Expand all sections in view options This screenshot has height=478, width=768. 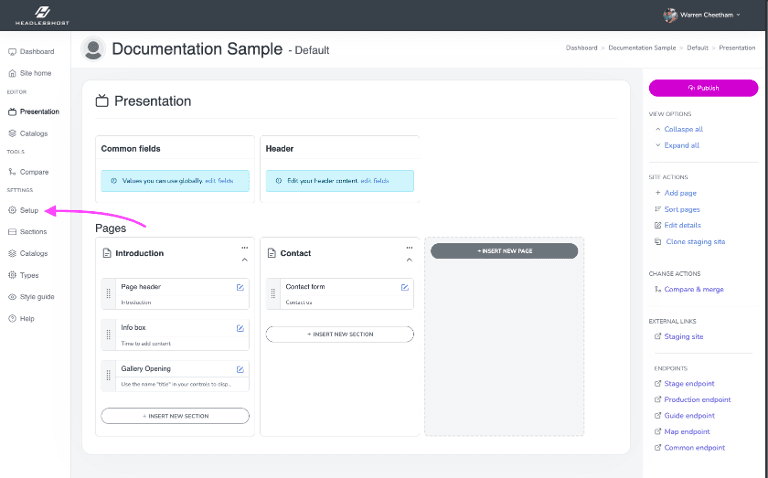click(681, 145)
